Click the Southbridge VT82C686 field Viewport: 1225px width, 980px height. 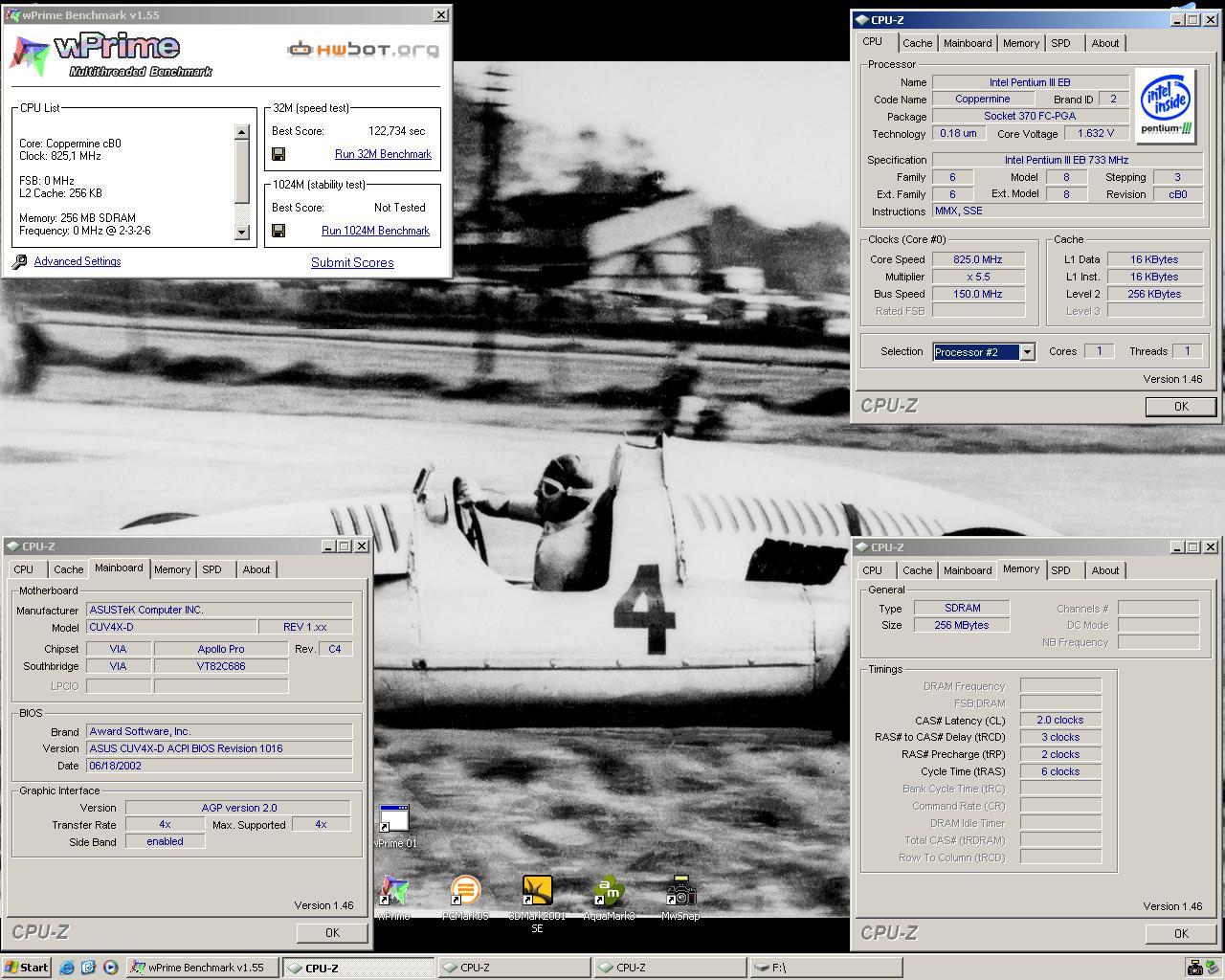(x=221, y=666)
